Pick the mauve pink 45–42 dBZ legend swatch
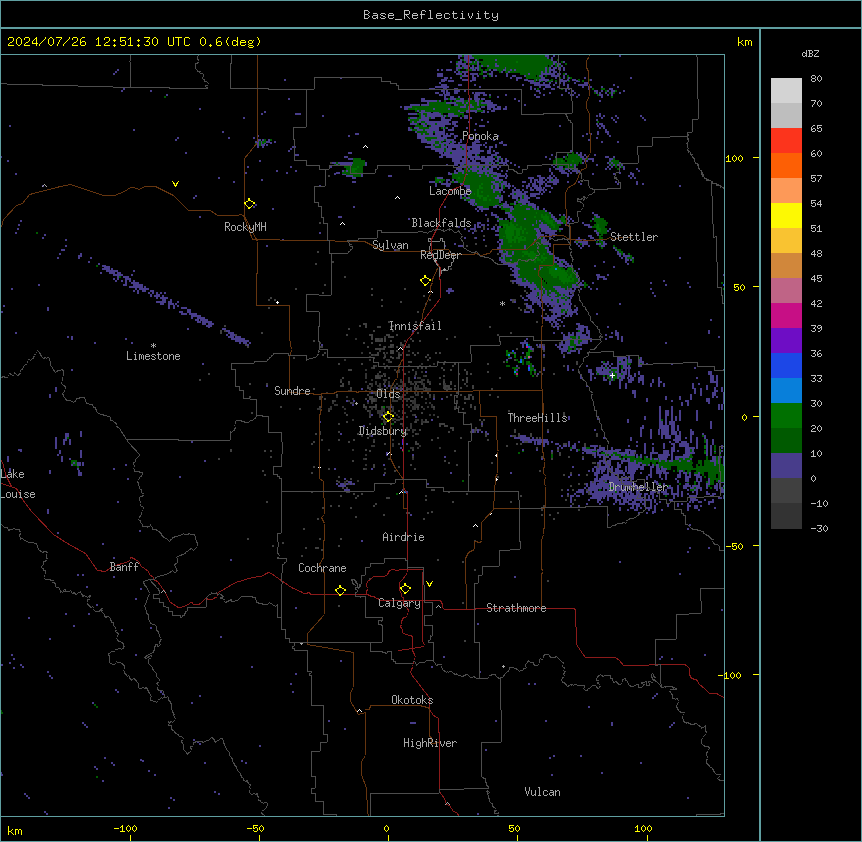Screen dimensions: 862x842 click(x=786, y=290)
